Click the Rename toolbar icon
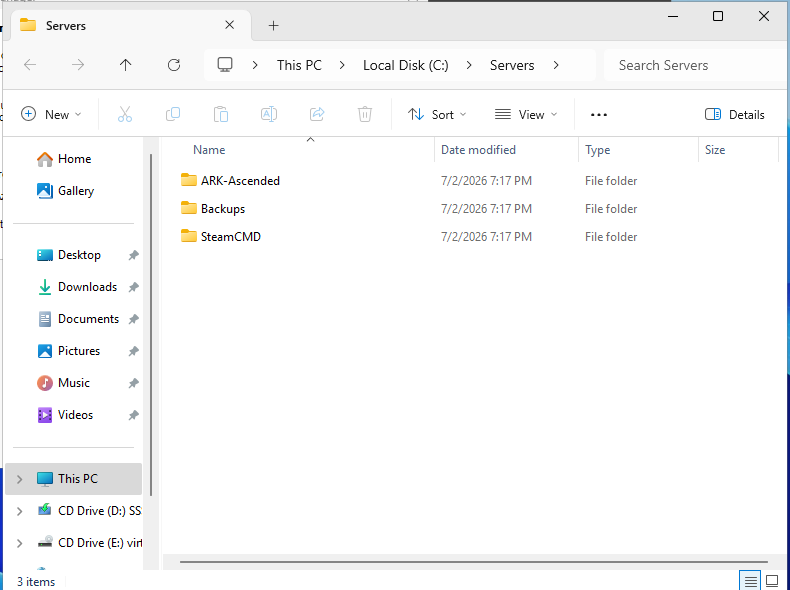The image size is (790, 590). [269, 114]
